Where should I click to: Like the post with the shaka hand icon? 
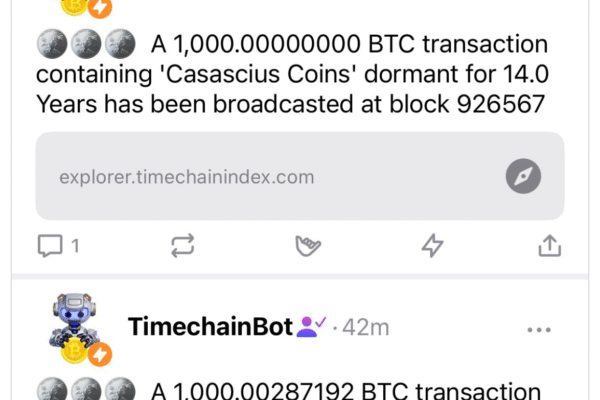click(307, 246)
